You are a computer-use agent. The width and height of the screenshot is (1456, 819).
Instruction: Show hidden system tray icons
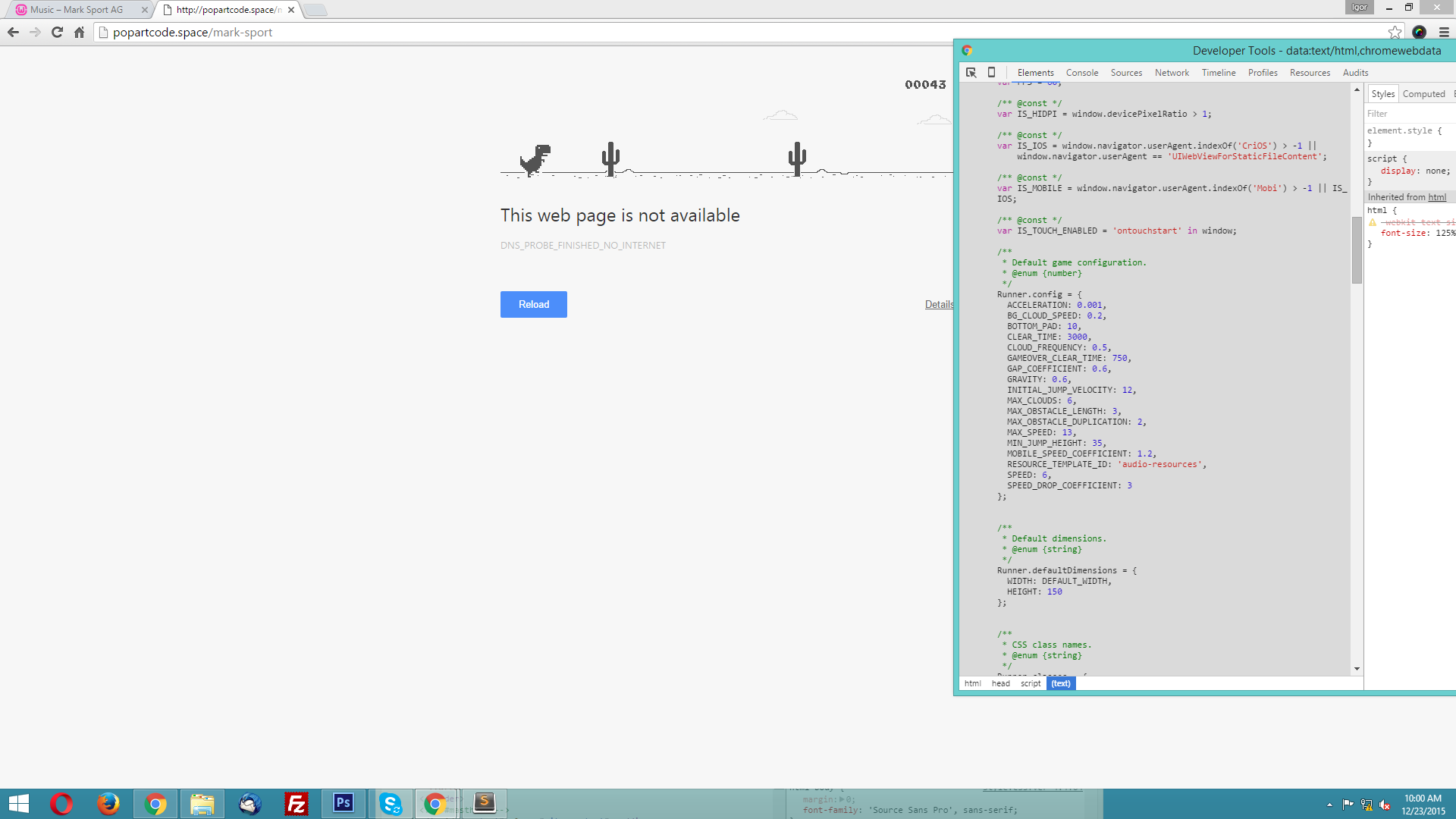tap(1329, 805)
